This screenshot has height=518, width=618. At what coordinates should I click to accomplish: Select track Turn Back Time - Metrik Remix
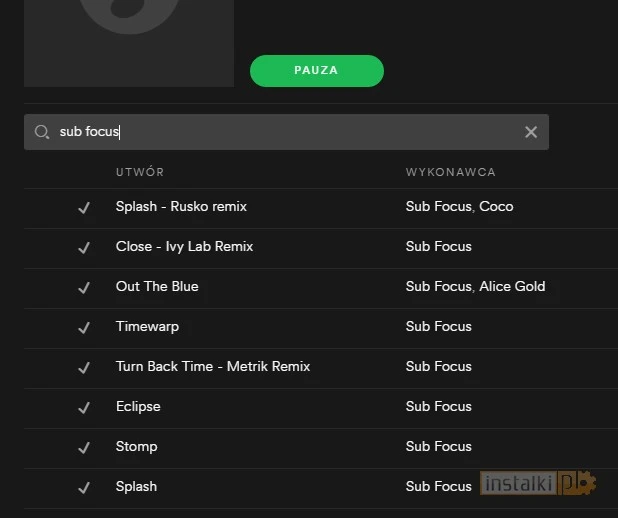click(213, 366)
